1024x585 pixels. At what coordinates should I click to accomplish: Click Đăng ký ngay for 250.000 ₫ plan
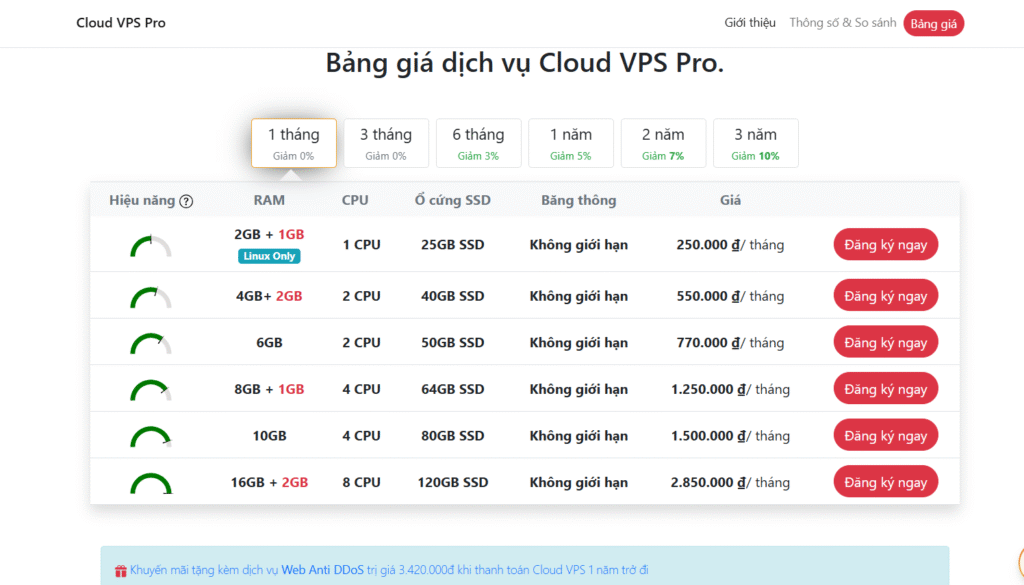(x=885, y=245)
